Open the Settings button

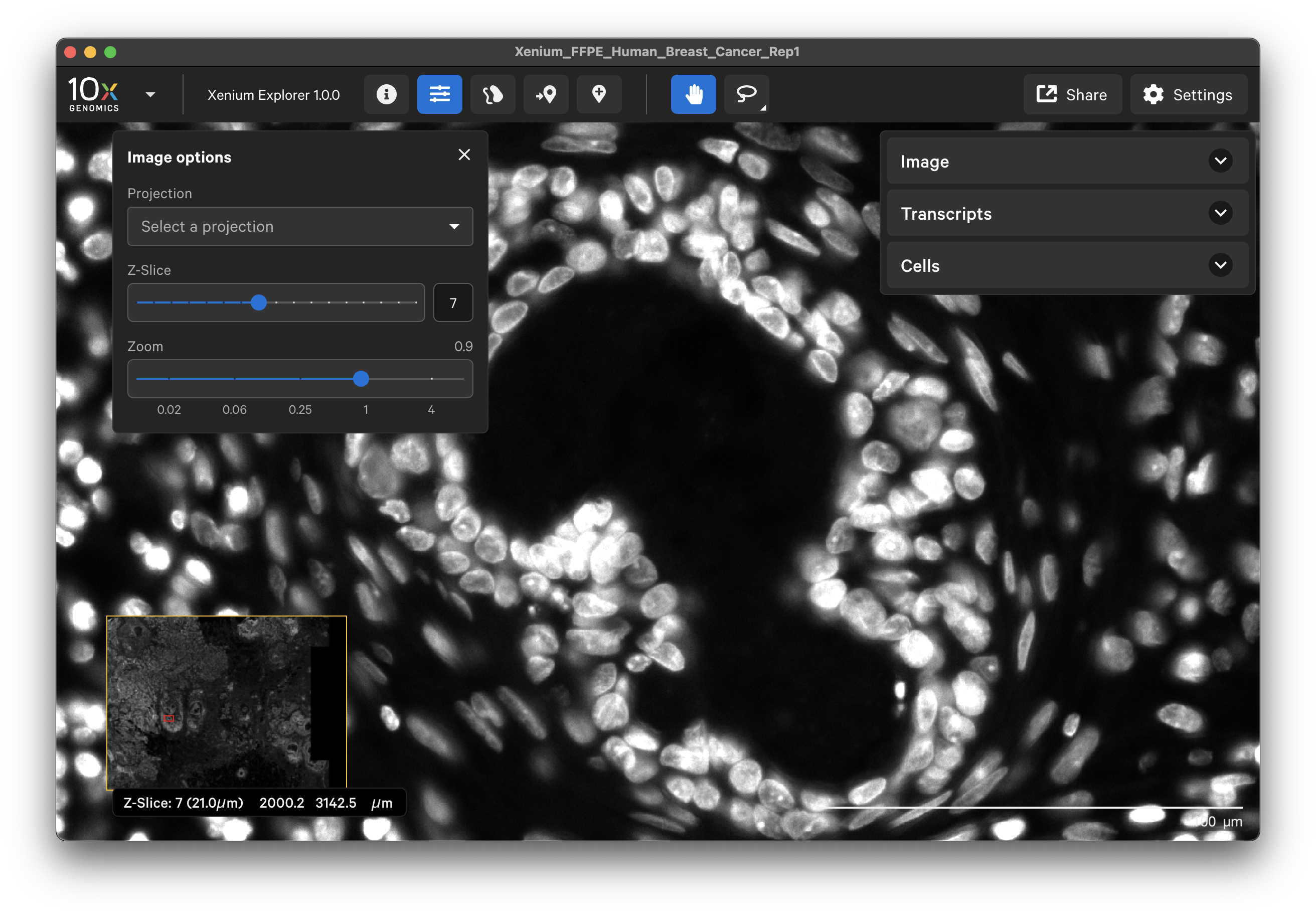pos(1188,95)
